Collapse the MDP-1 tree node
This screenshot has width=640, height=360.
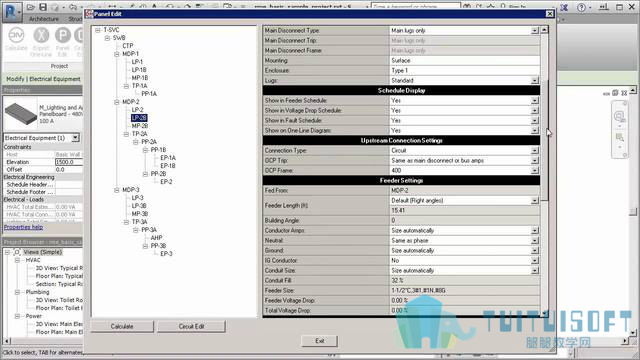coord(116,54)
